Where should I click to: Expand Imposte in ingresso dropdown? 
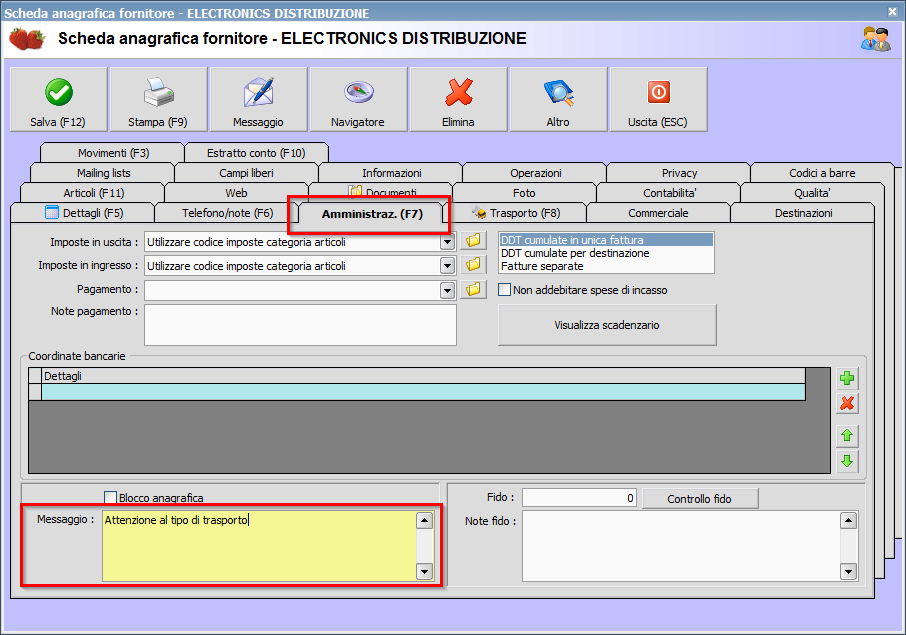tap(447, 266)
